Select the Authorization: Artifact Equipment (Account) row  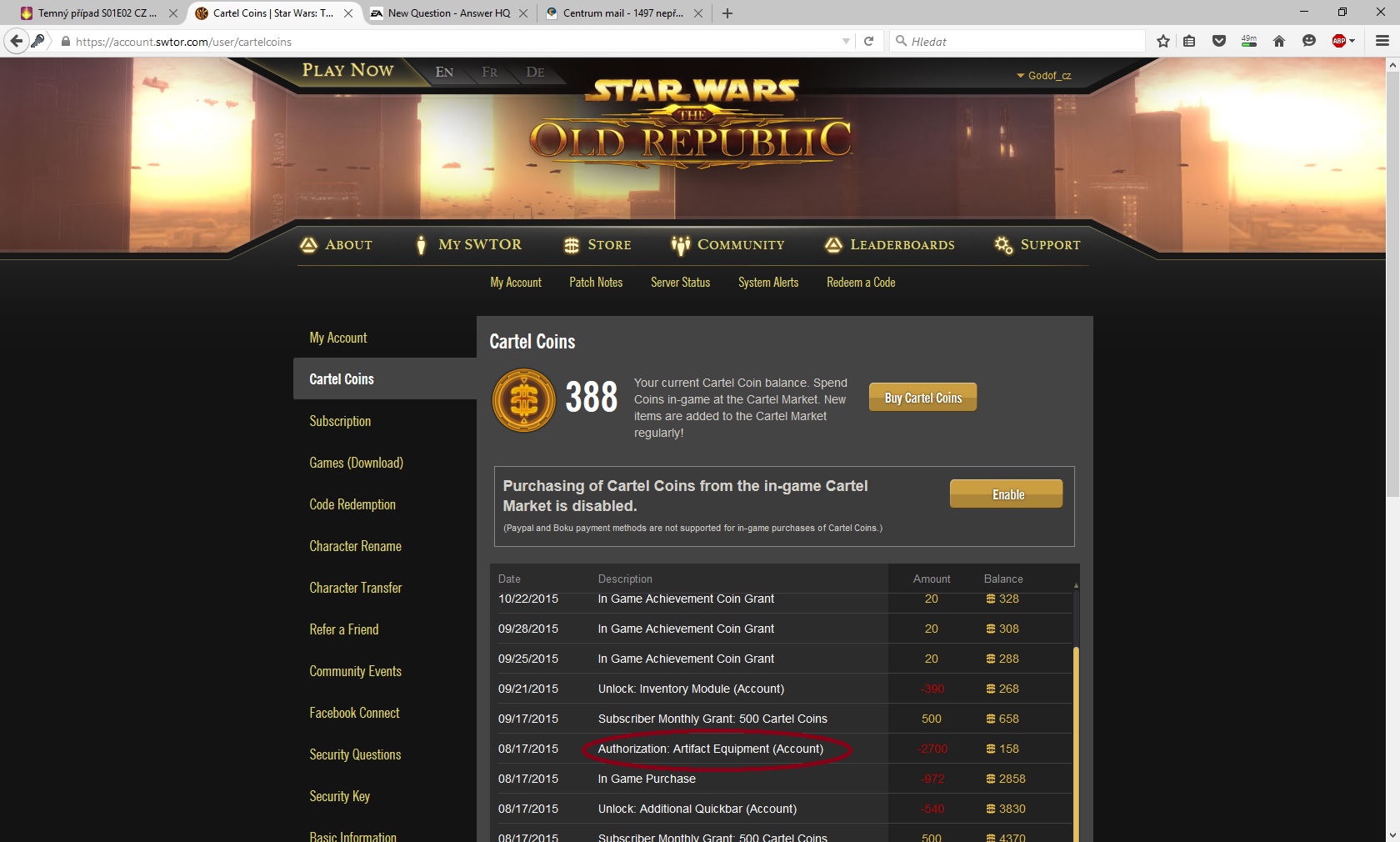tap(781, 749)
